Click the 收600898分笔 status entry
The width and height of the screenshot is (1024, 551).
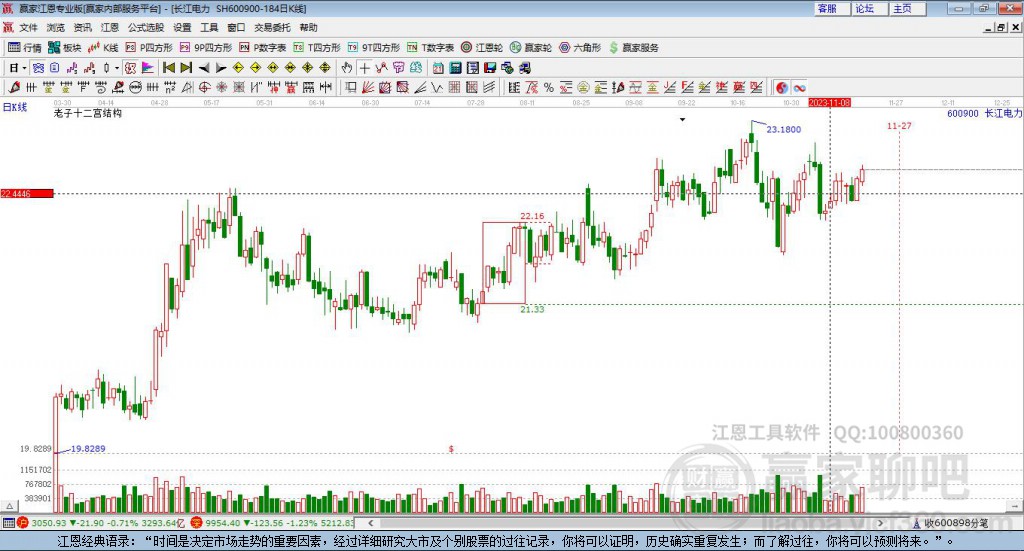point(950,523)
